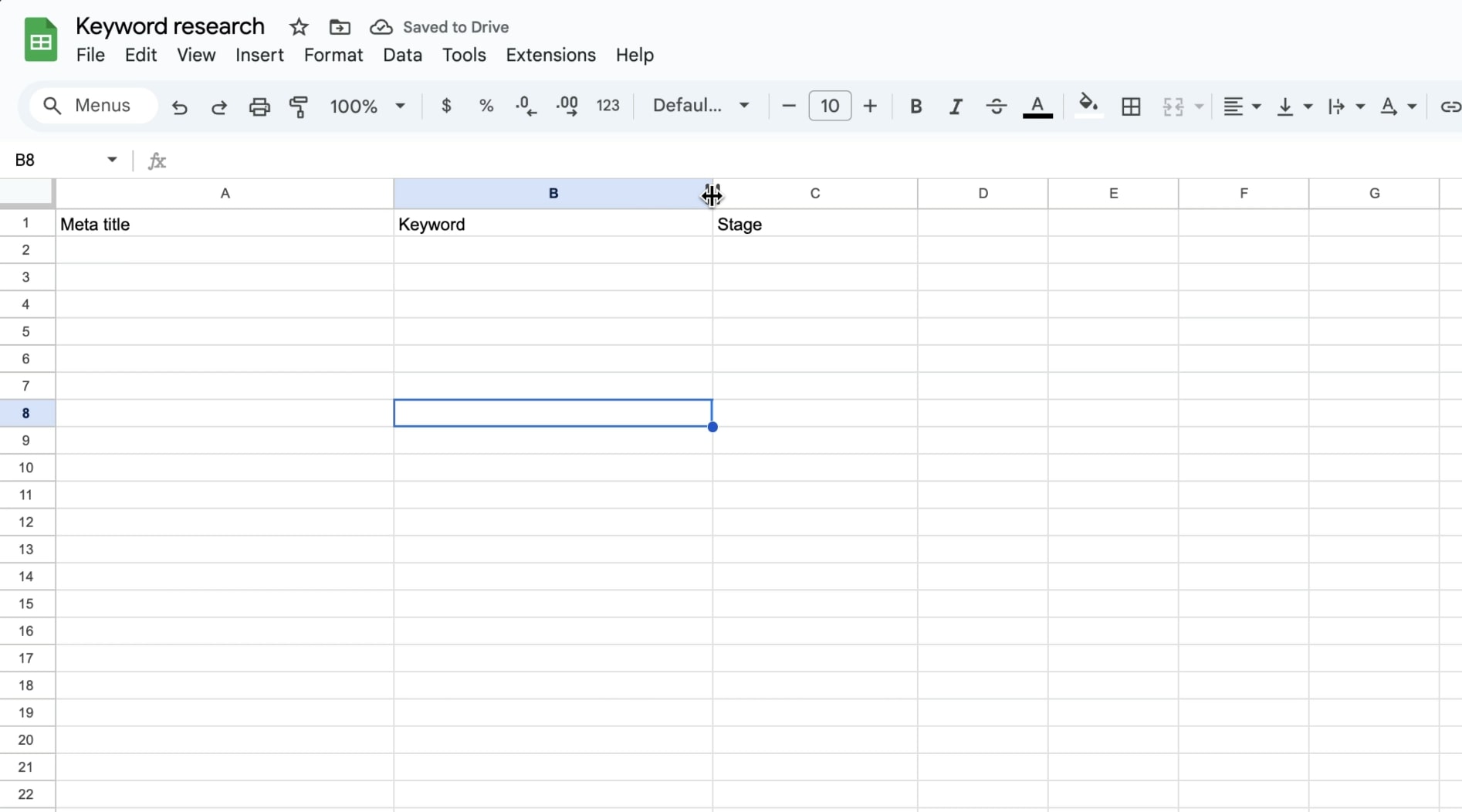1462x812 pixels.
Task: Open the Extensions menu
Action: 551,55
